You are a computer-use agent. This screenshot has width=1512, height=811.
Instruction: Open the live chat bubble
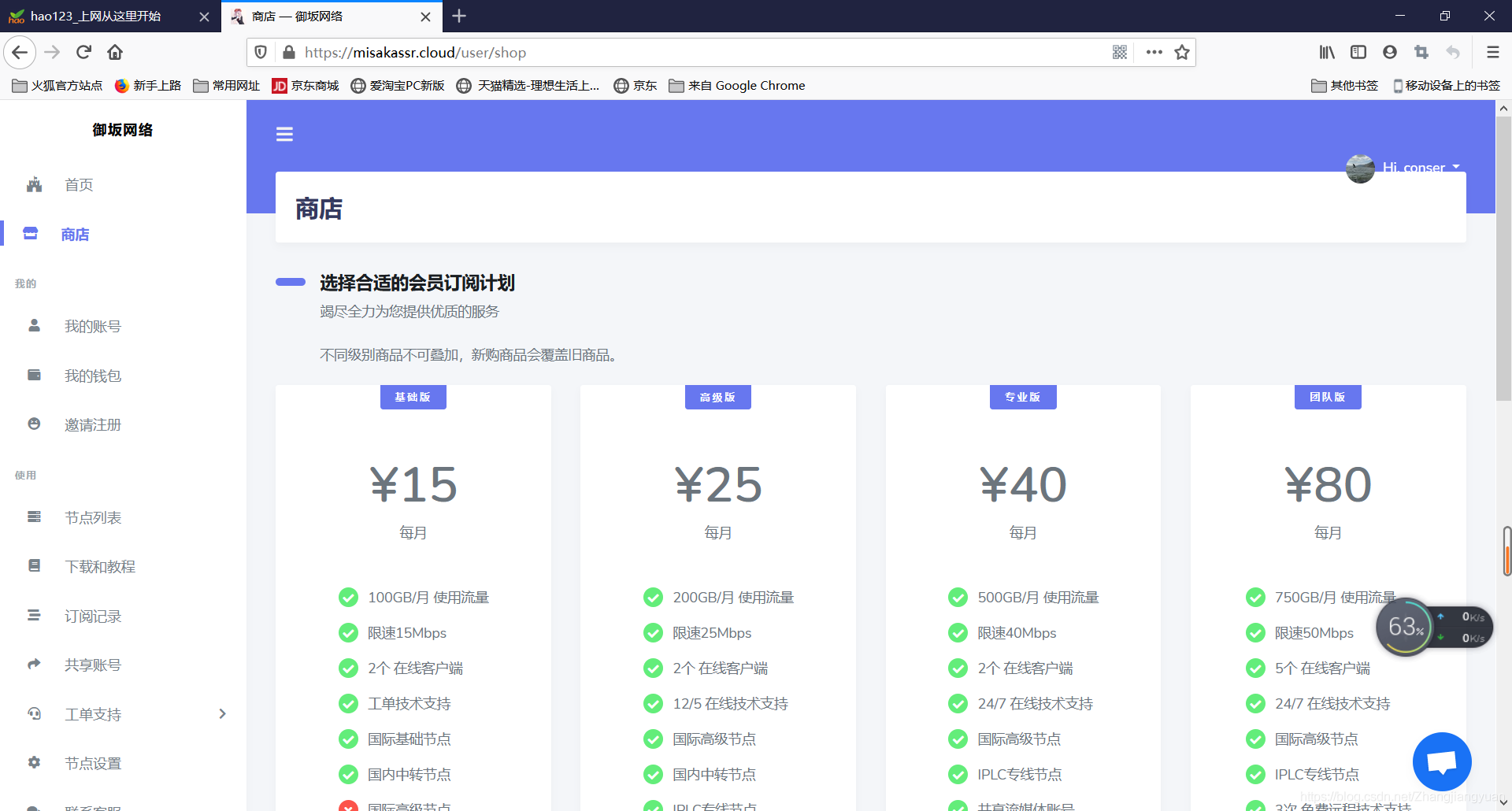tap(1442, 761)
